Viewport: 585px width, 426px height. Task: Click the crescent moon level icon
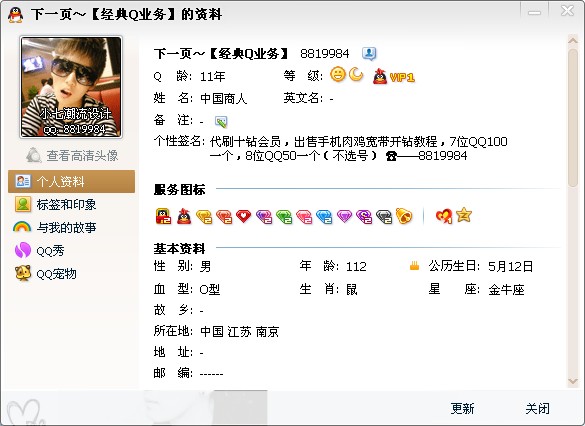pyautogui.click(x=356, y=74)
